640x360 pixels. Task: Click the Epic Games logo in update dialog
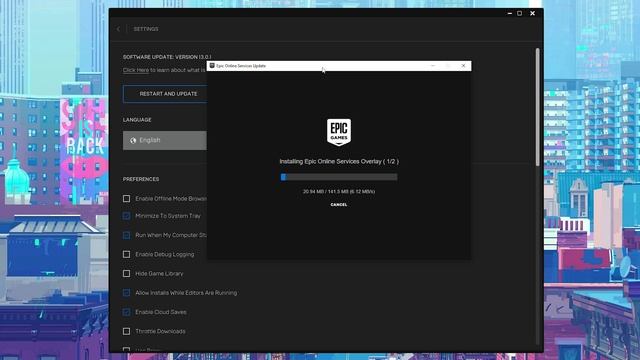339,132
